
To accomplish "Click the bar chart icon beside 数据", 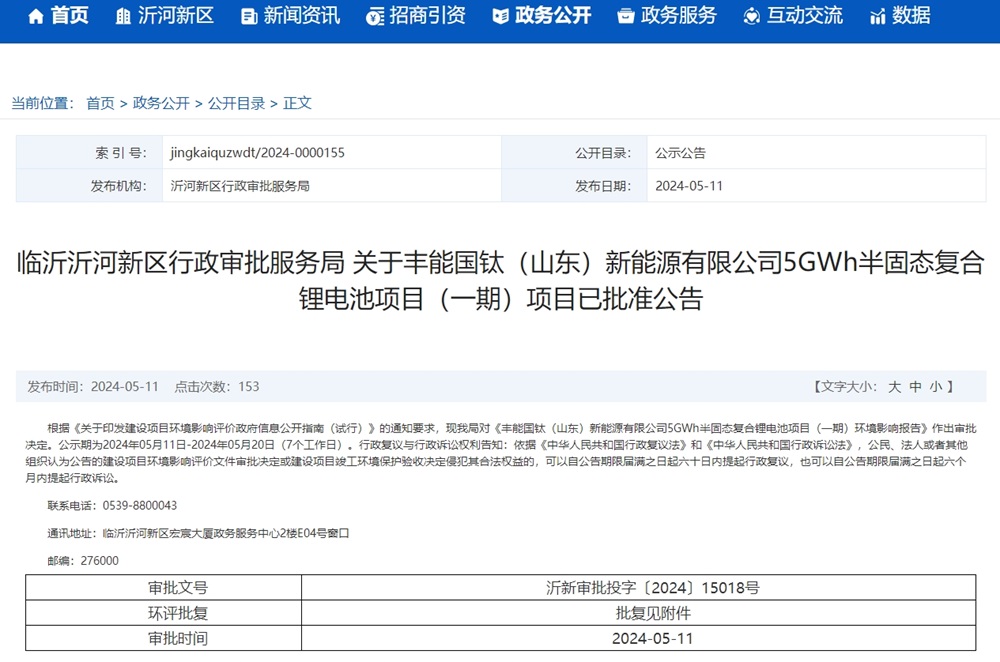I will coord(878,16).
